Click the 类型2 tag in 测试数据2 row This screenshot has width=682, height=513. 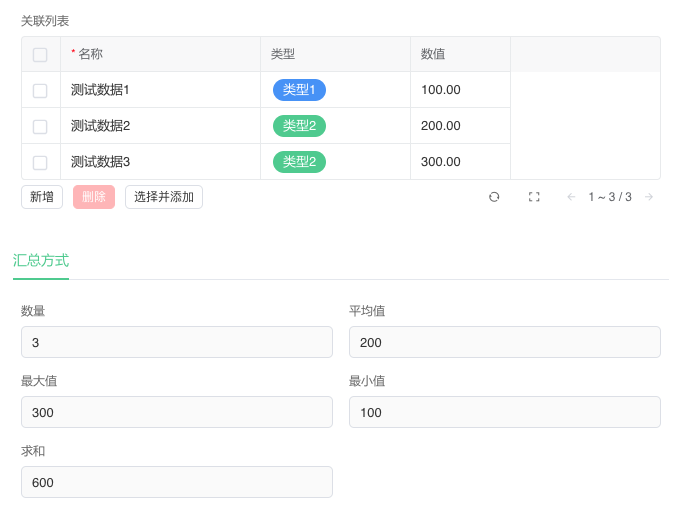(x=299, y=126)
